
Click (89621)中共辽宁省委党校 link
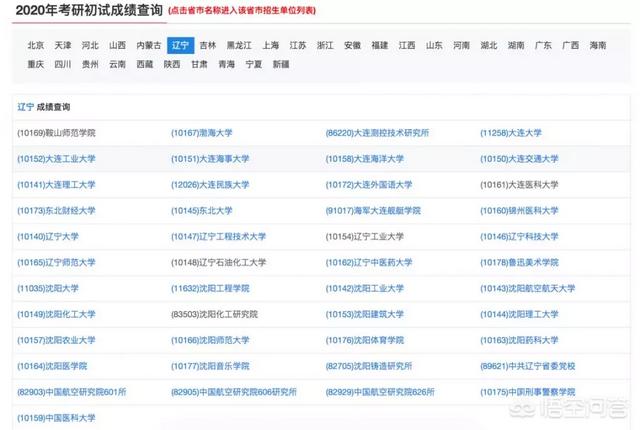(528, 366)
